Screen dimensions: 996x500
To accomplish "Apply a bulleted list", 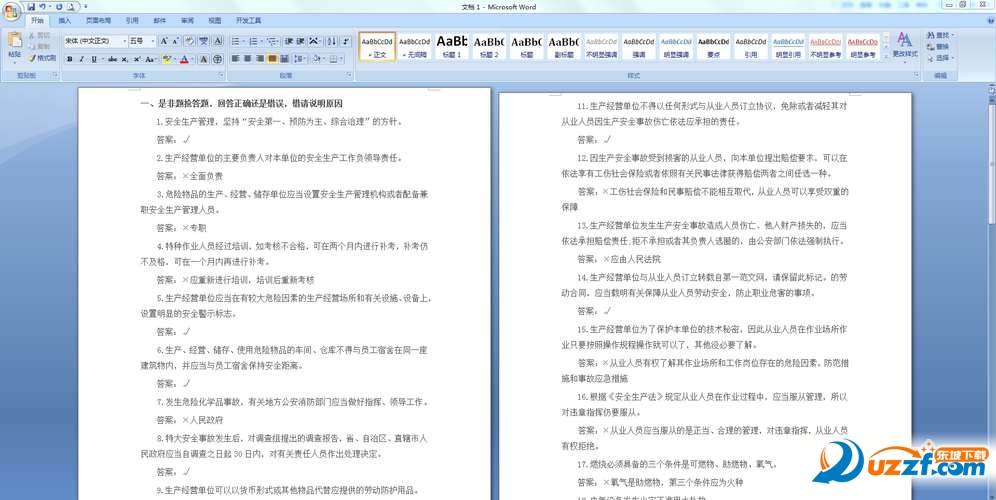I will (x=236, y=41).
